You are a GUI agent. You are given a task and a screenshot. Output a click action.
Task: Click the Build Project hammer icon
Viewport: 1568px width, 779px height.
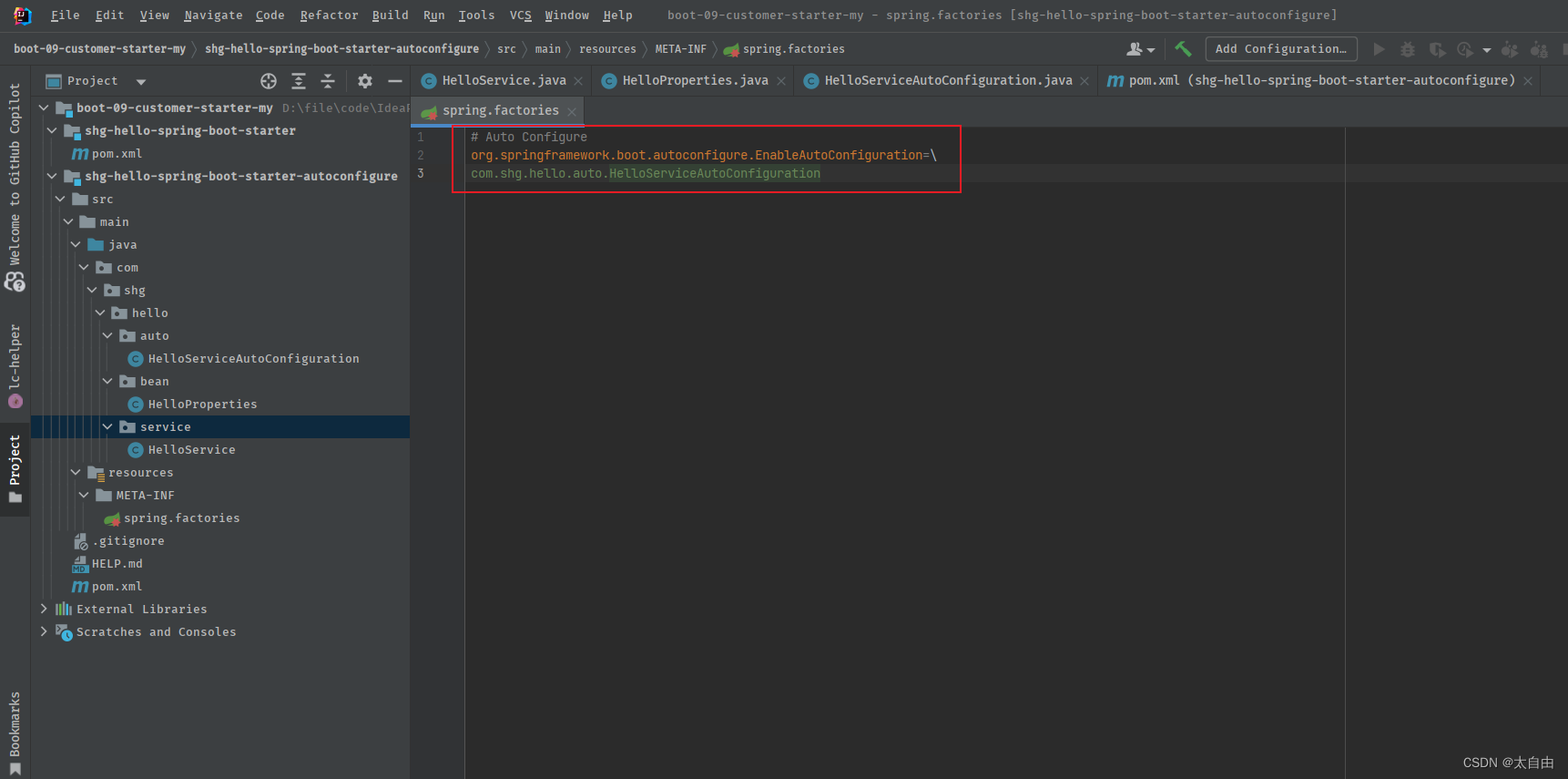point(1183,49)
